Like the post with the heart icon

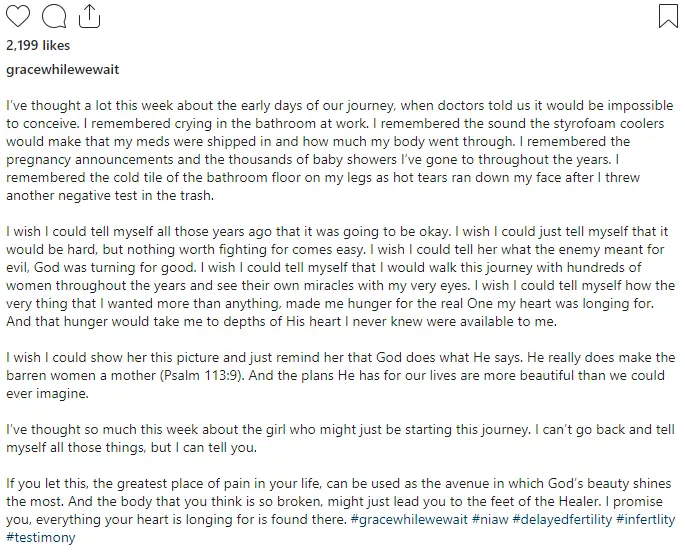(18, 16)
